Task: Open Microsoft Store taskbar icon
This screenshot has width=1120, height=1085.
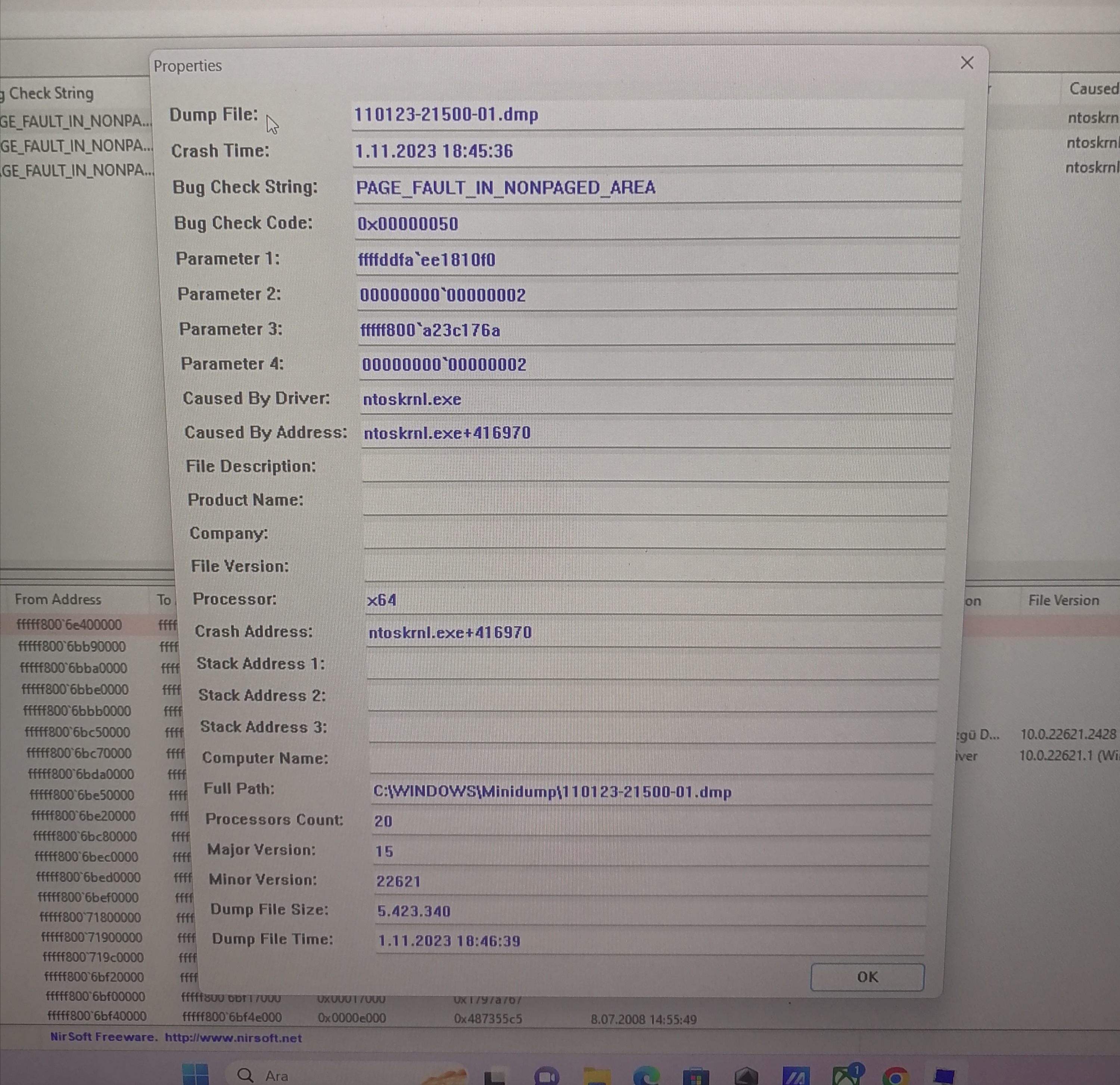Action: (x=696, y=1078)
